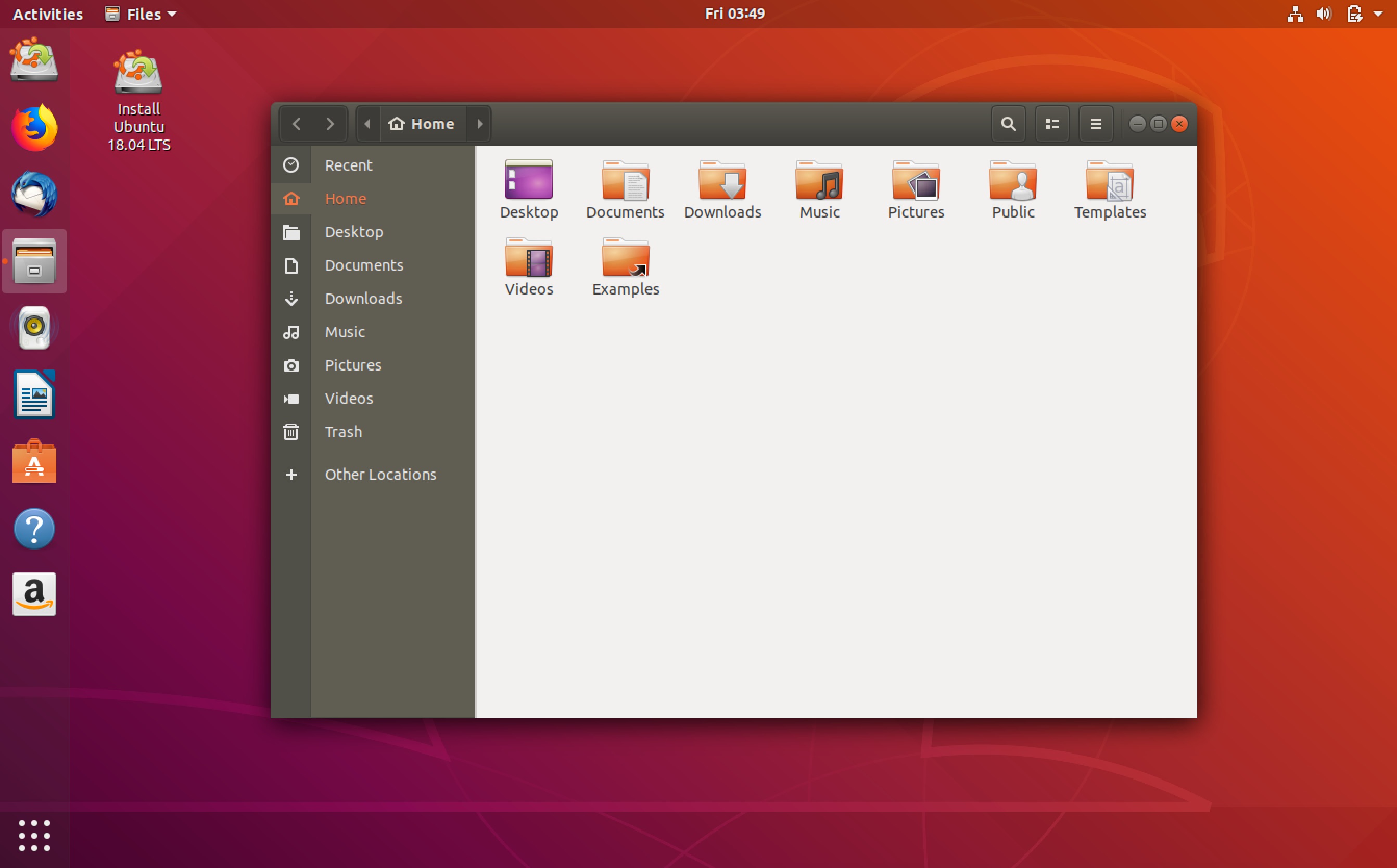
Task: Select Trash in the sidebar
Action: [342, 432]
